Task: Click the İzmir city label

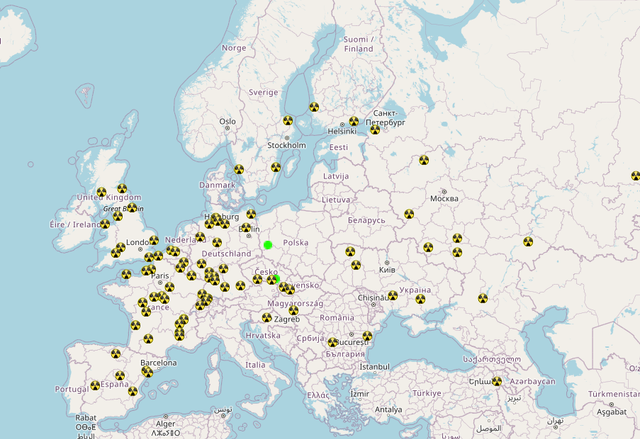Action: [x=360, y=394]
